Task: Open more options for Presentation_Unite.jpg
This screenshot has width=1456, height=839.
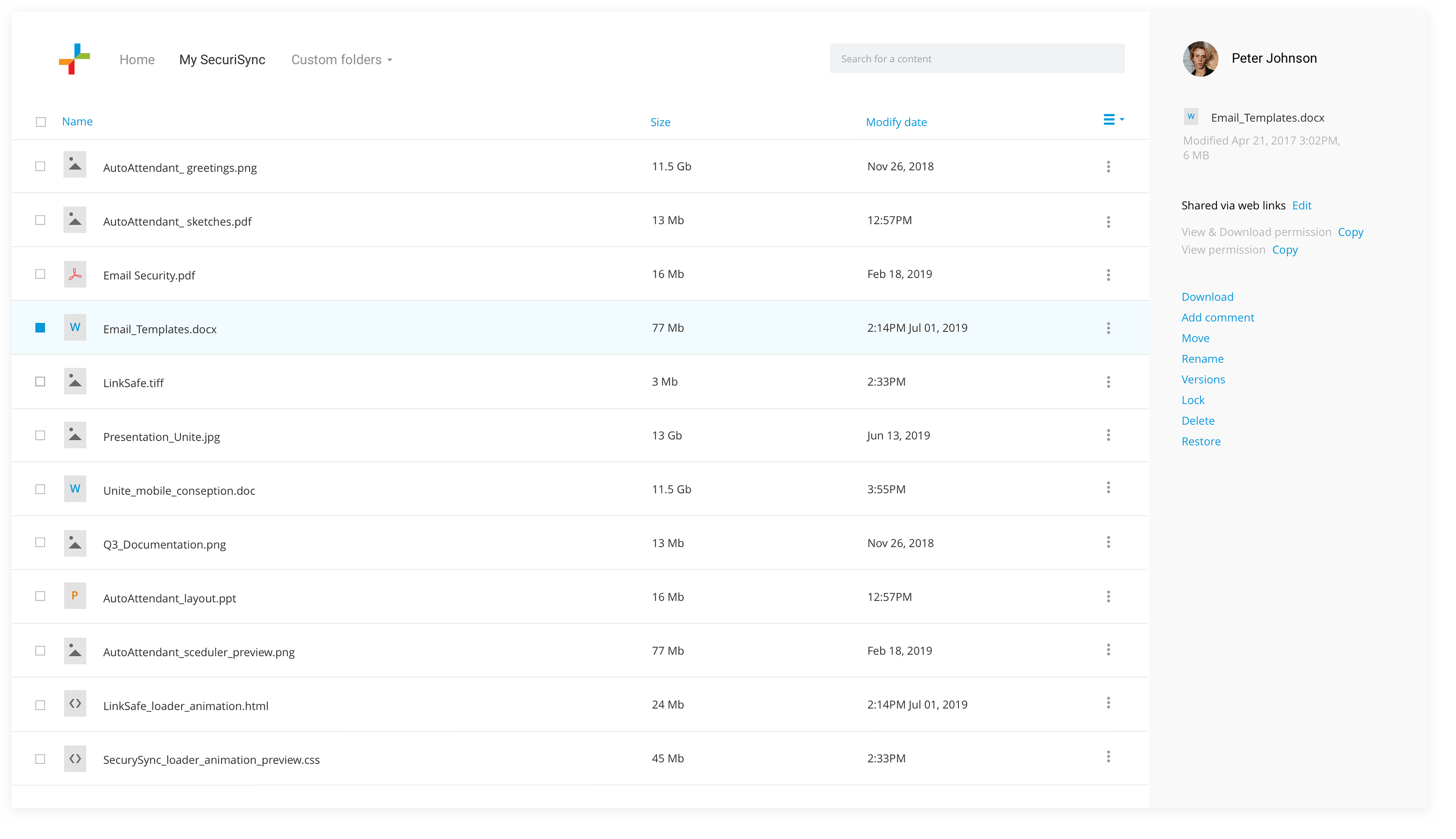Action: pos(1108,435)
